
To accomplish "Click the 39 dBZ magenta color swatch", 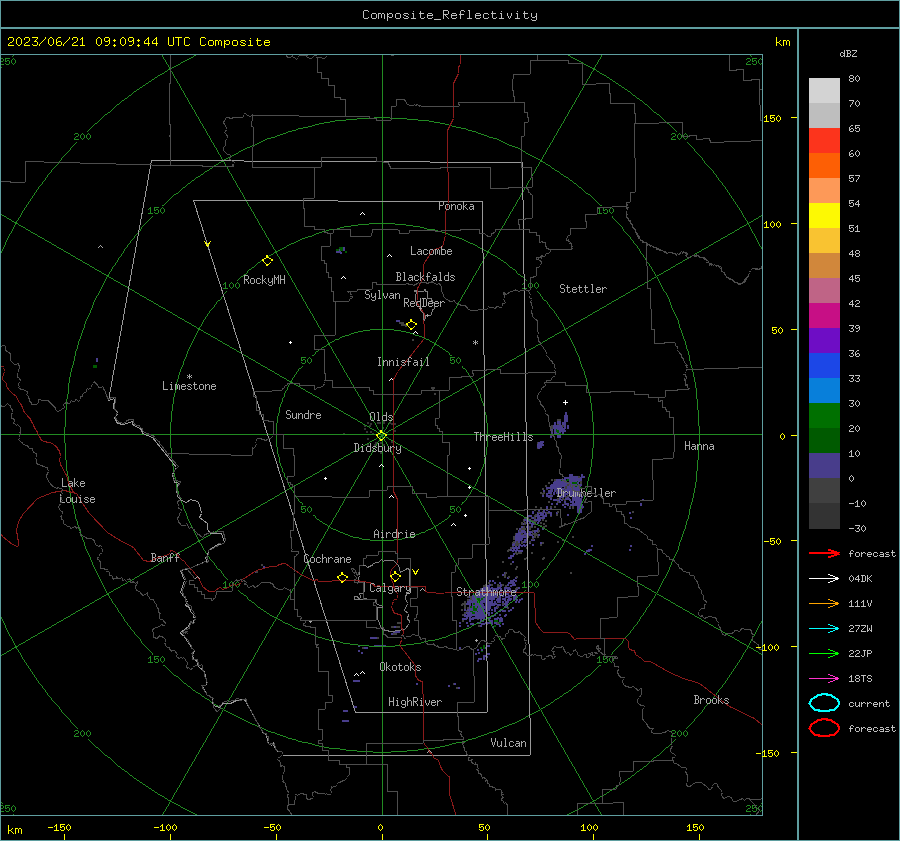I will (x=824, y=316).
